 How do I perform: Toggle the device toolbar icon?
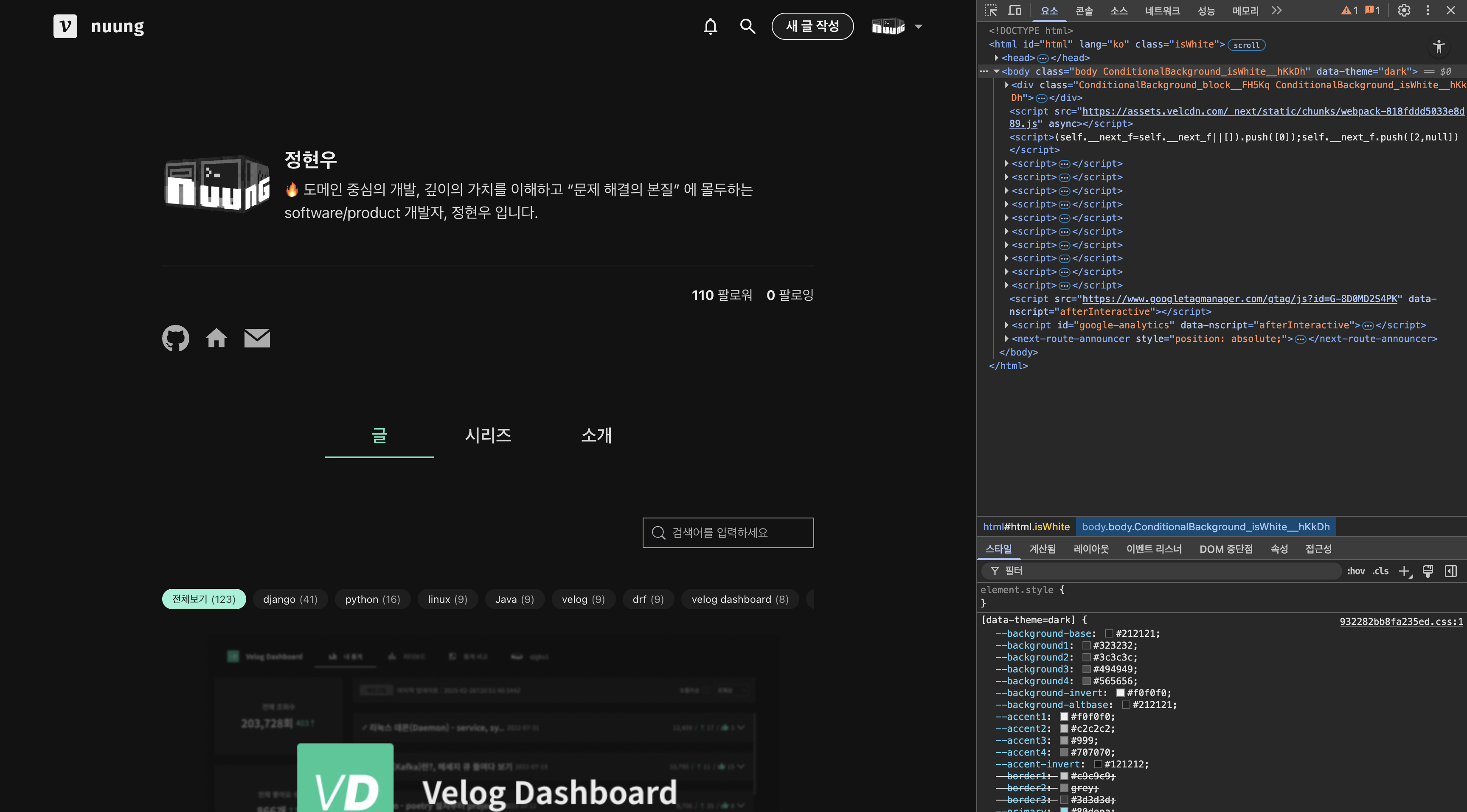(1015, 10)
